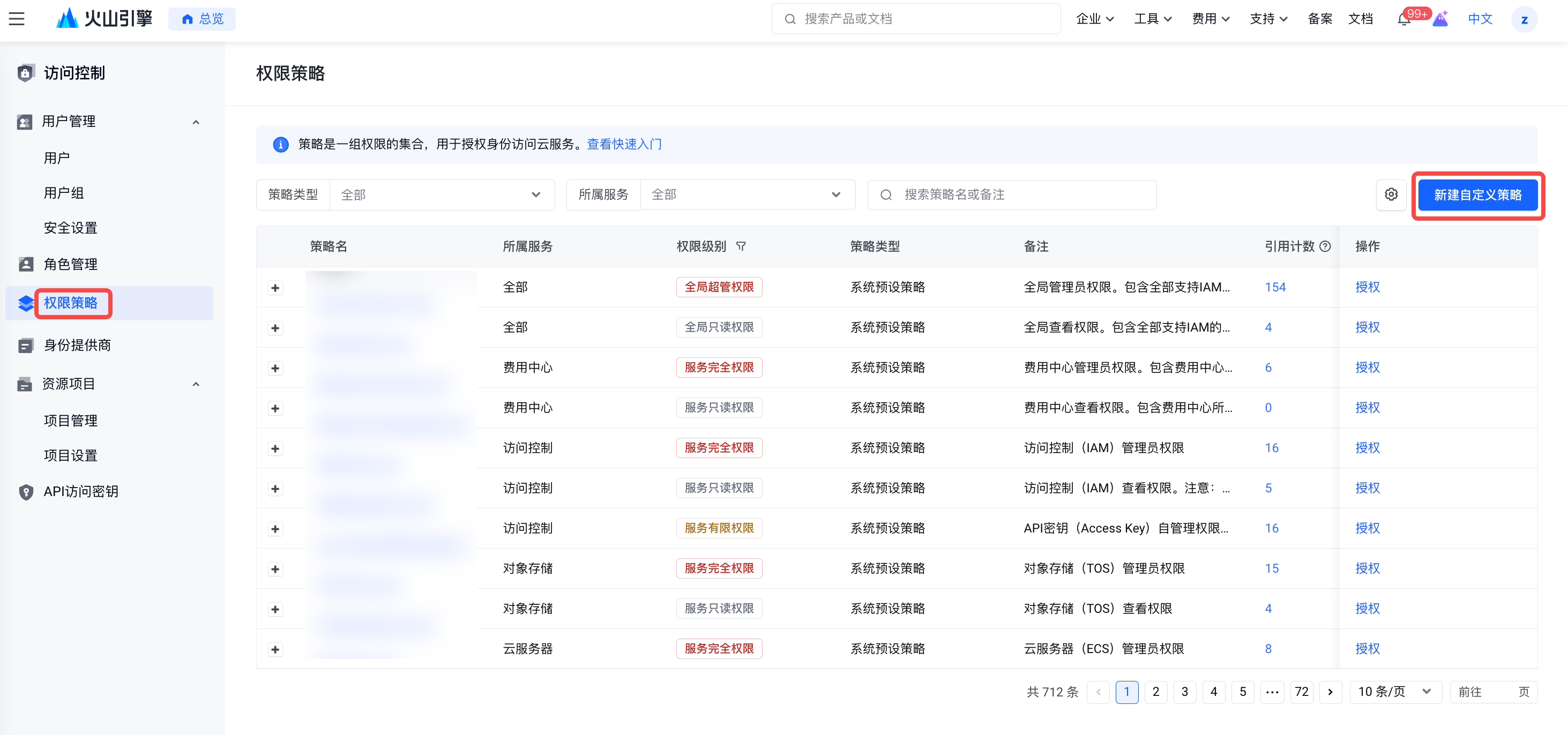Go to pagination page 3
1568x735 pixels.
(x=1184, y=692)
